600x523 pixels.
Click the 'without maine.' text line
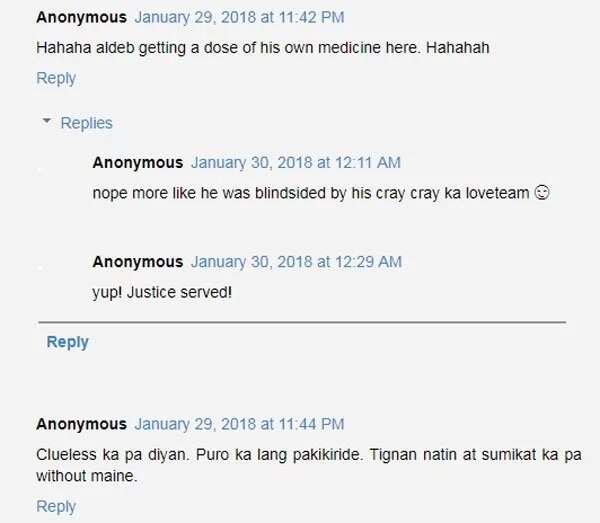pyautogui.click(x=86, y=476)
